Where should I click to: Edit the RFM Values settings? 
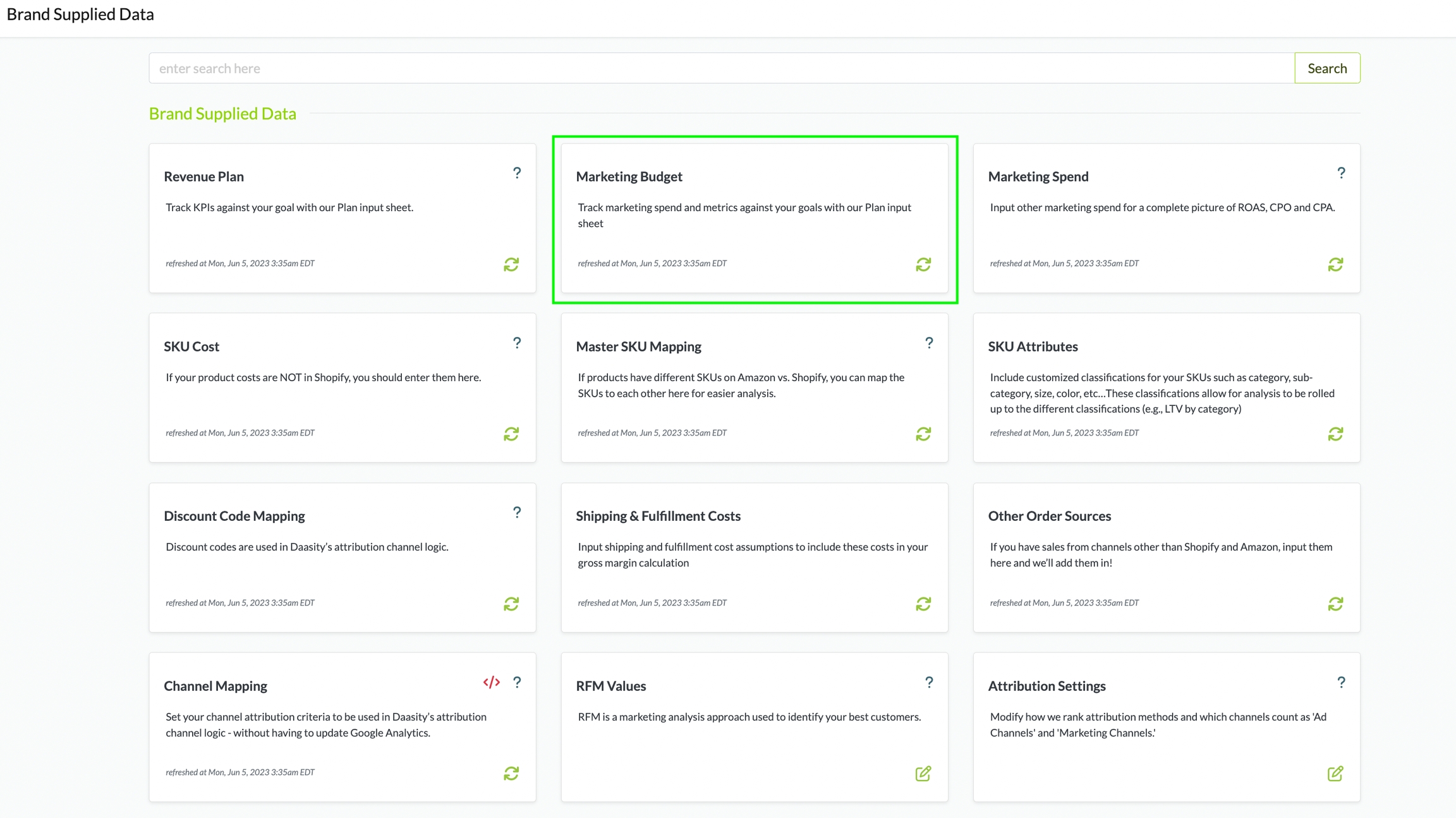(923, 773)
